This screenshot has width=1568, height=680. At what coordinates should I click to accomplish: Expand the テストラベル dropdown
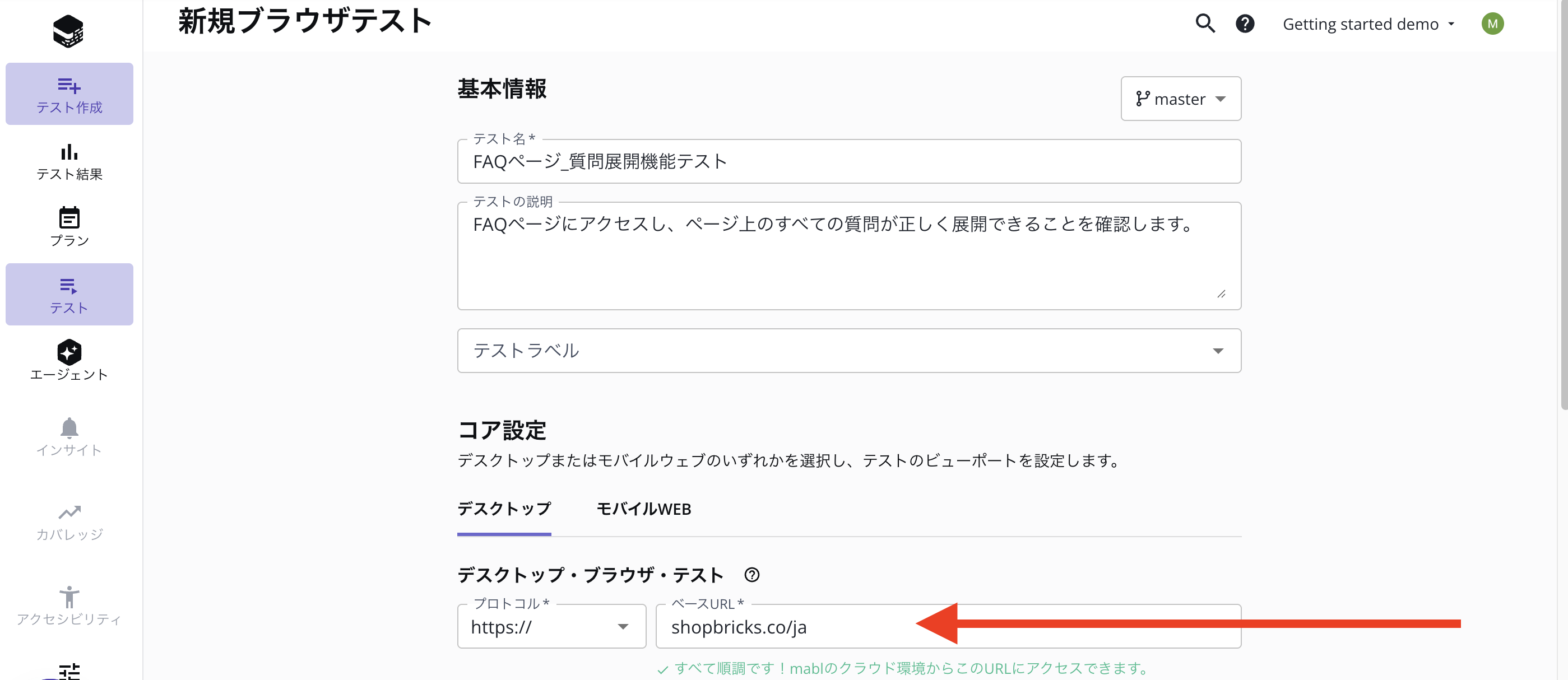[849, 351]
